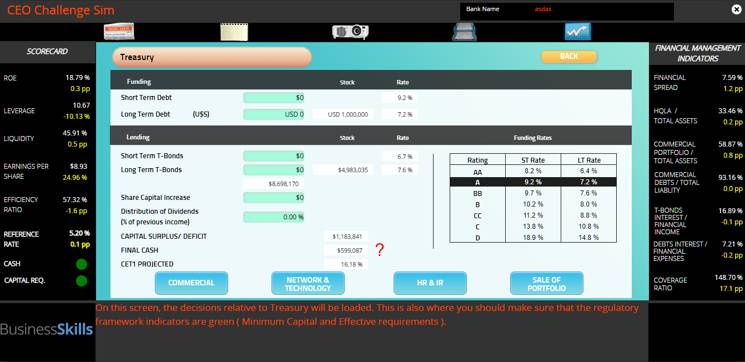Click the red question mark help icon

tap(379, 250)
